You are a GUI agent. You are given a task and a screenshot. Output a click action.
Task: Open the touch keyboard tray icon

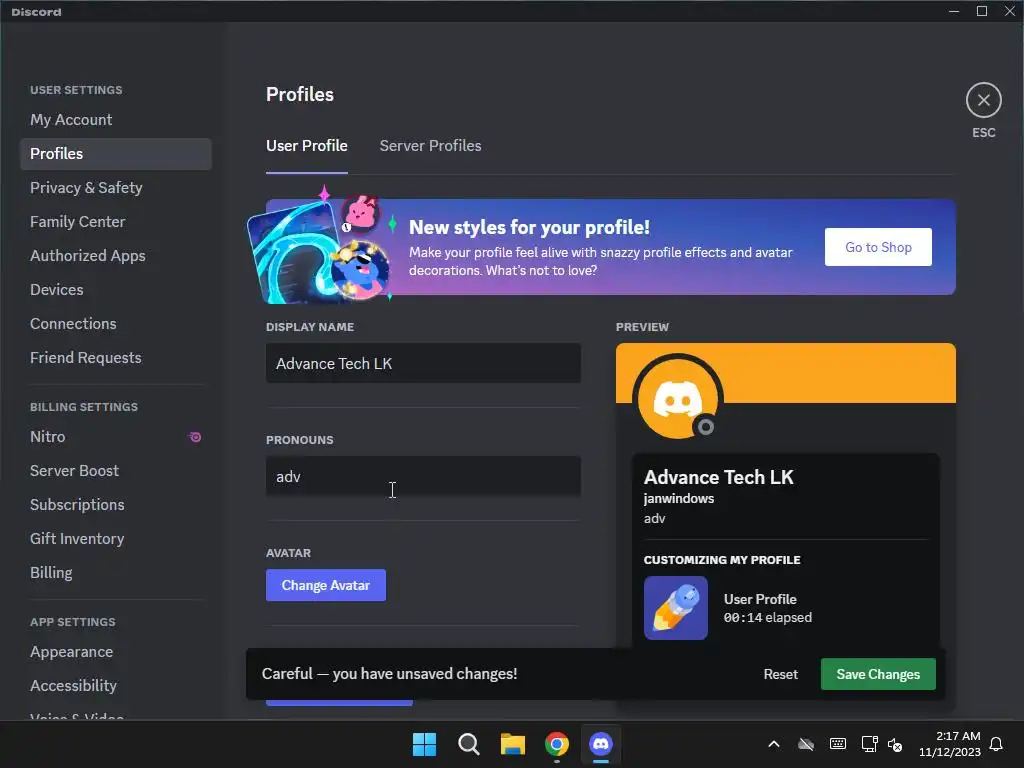(x=838, y=744)
